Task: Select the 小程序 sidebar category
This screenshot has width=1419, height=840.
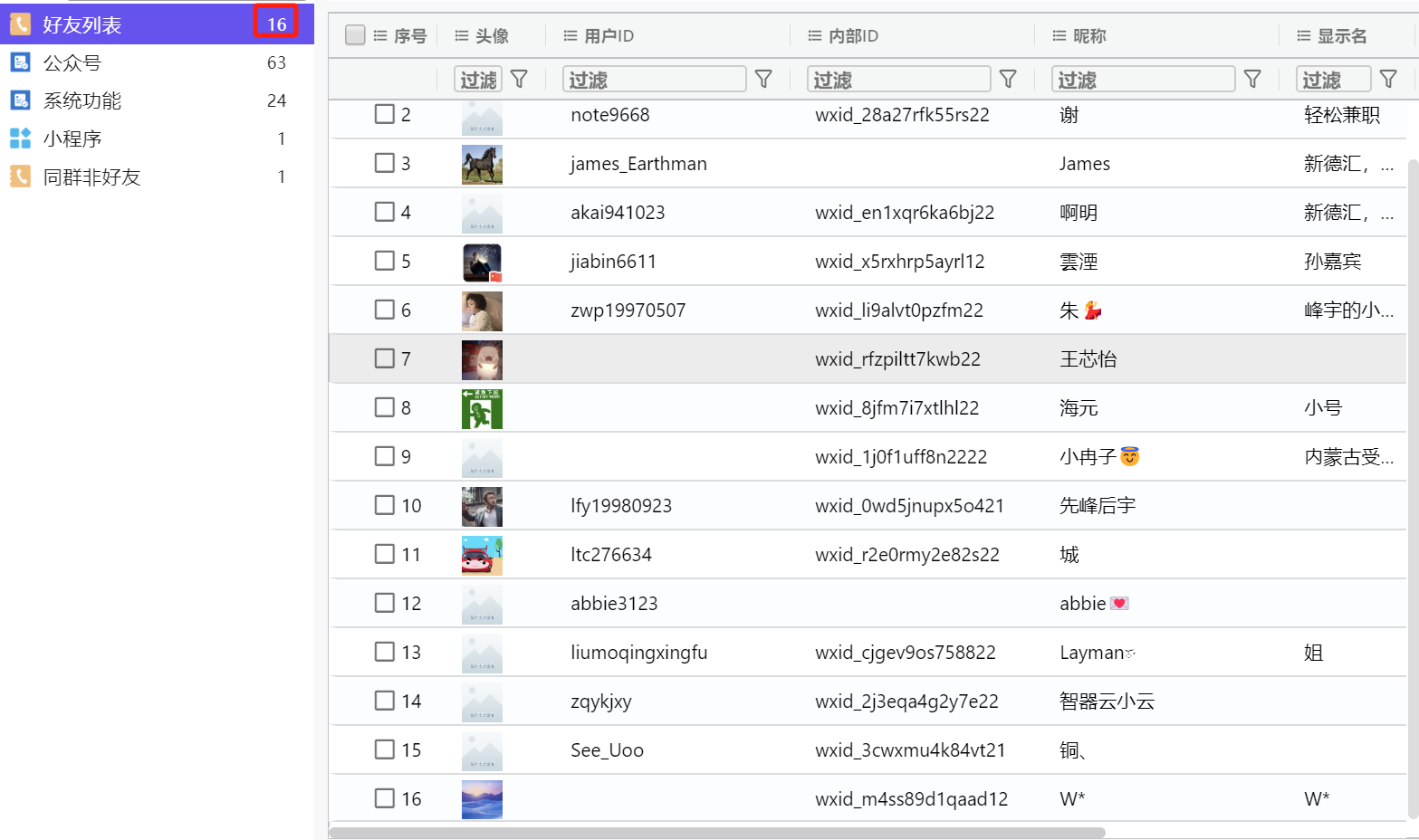Action: click(157, 138)
